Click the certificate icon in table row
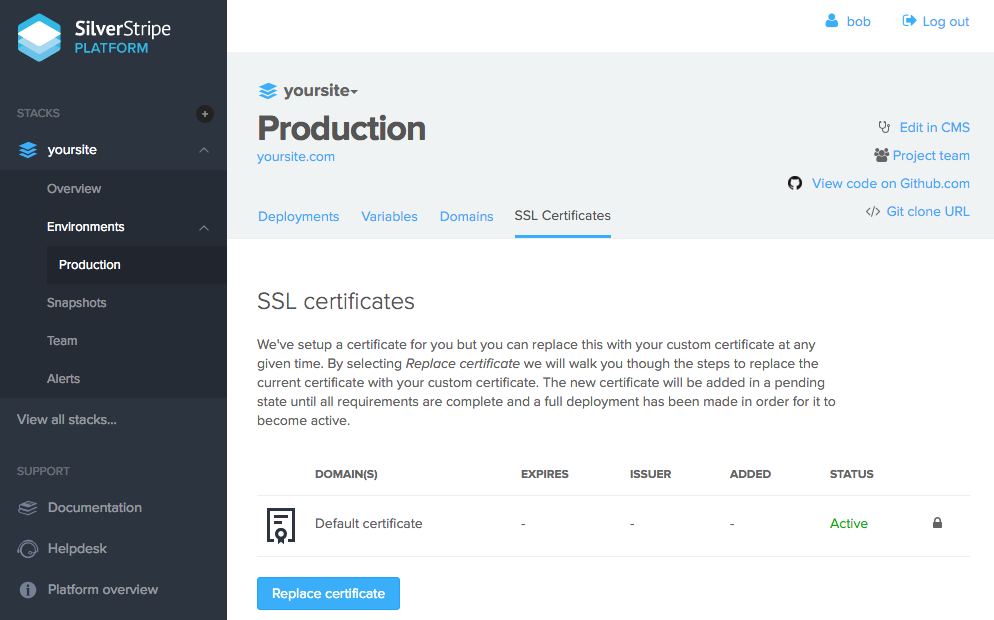The height and width of the screenshot is (620, 994). point(281,524)
